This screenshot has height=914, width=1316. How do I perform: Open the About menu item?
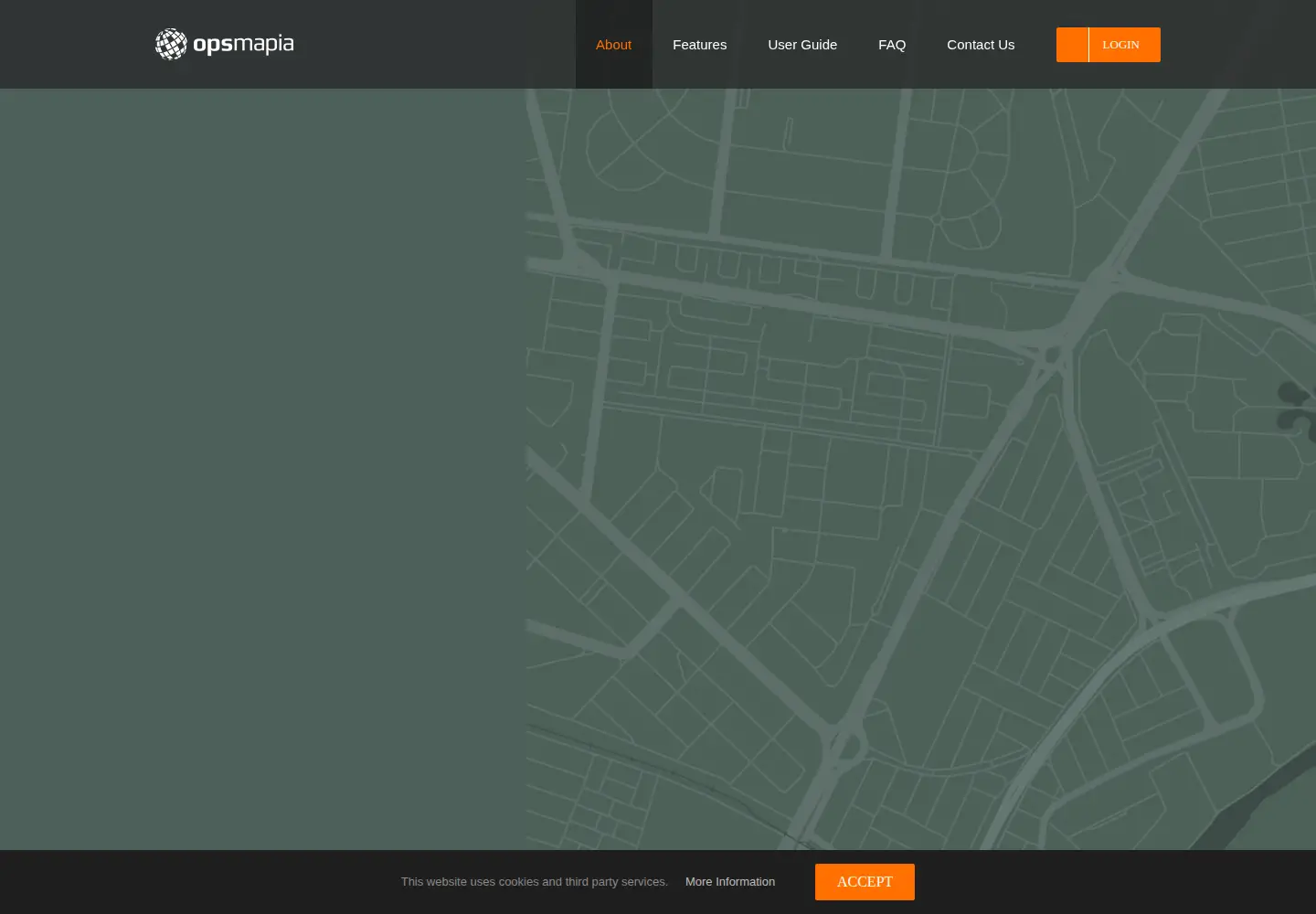click(x=613, y=45)
